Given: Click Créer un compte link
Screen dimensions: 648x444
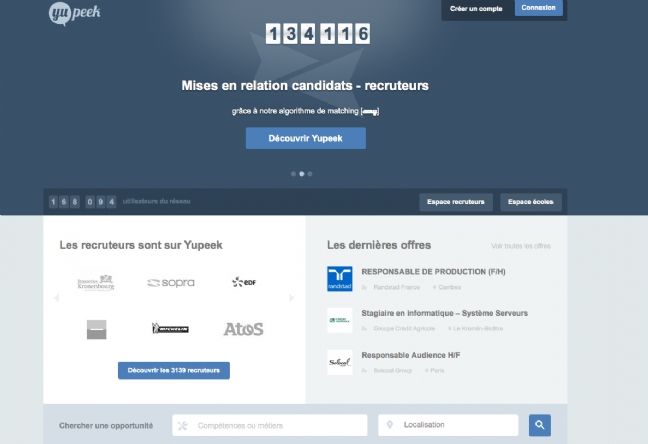Looking at the screenshot, I should point(476,9).
